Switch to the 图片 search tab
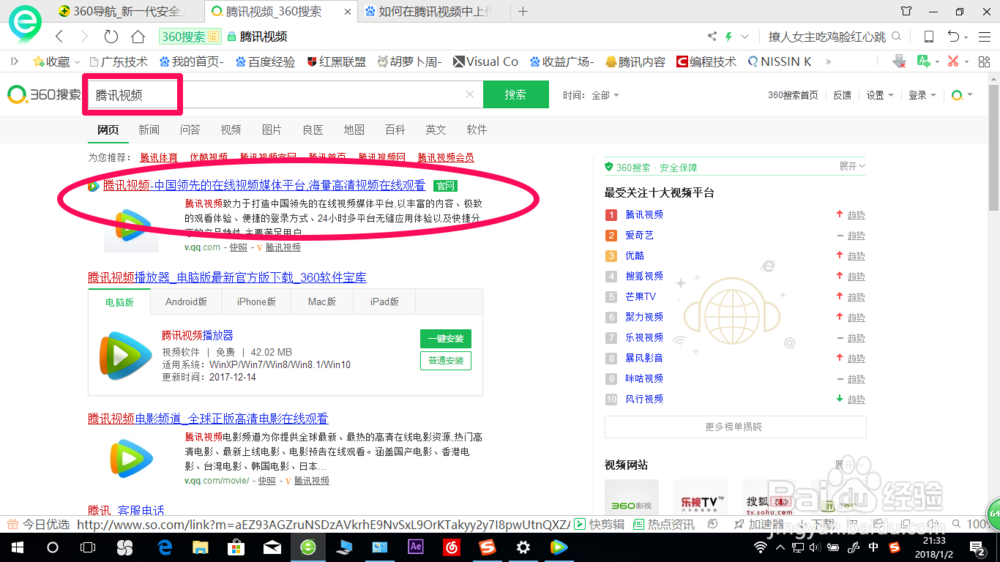The height and width of the screenshot is (562, 1000). pyautogui.click(x=271, y=129)
